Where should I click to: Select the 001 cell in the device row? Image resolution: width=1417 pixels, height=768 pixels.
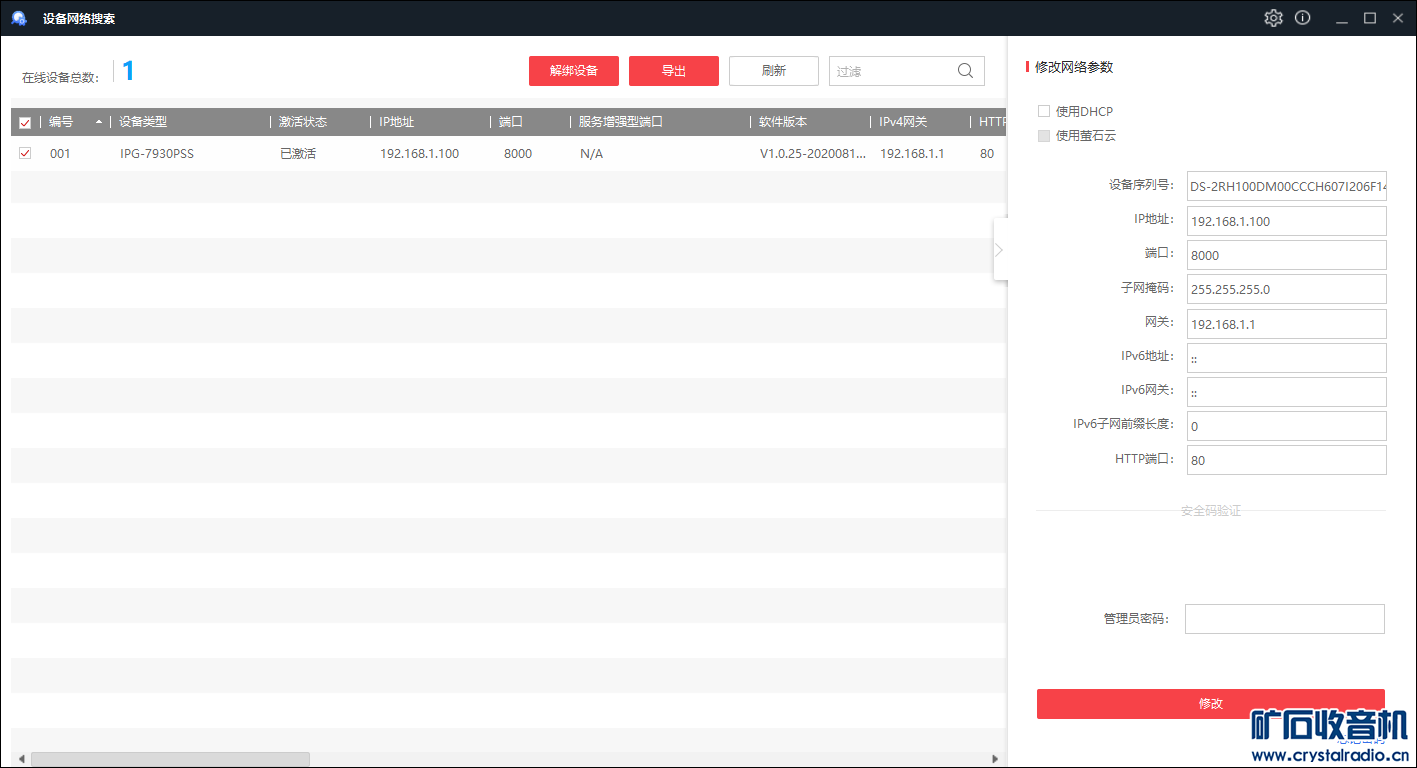(x=61, y=154)
